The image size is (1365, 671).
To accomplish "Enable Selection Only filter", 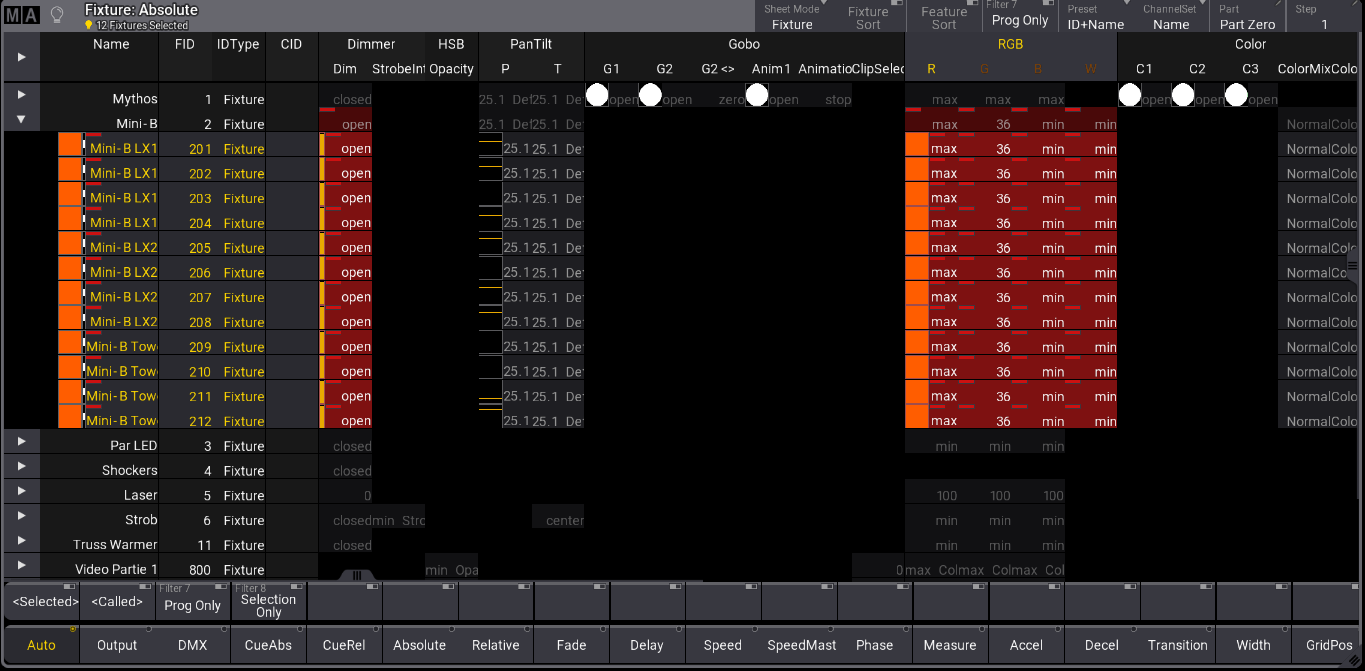I will [268, 601].
